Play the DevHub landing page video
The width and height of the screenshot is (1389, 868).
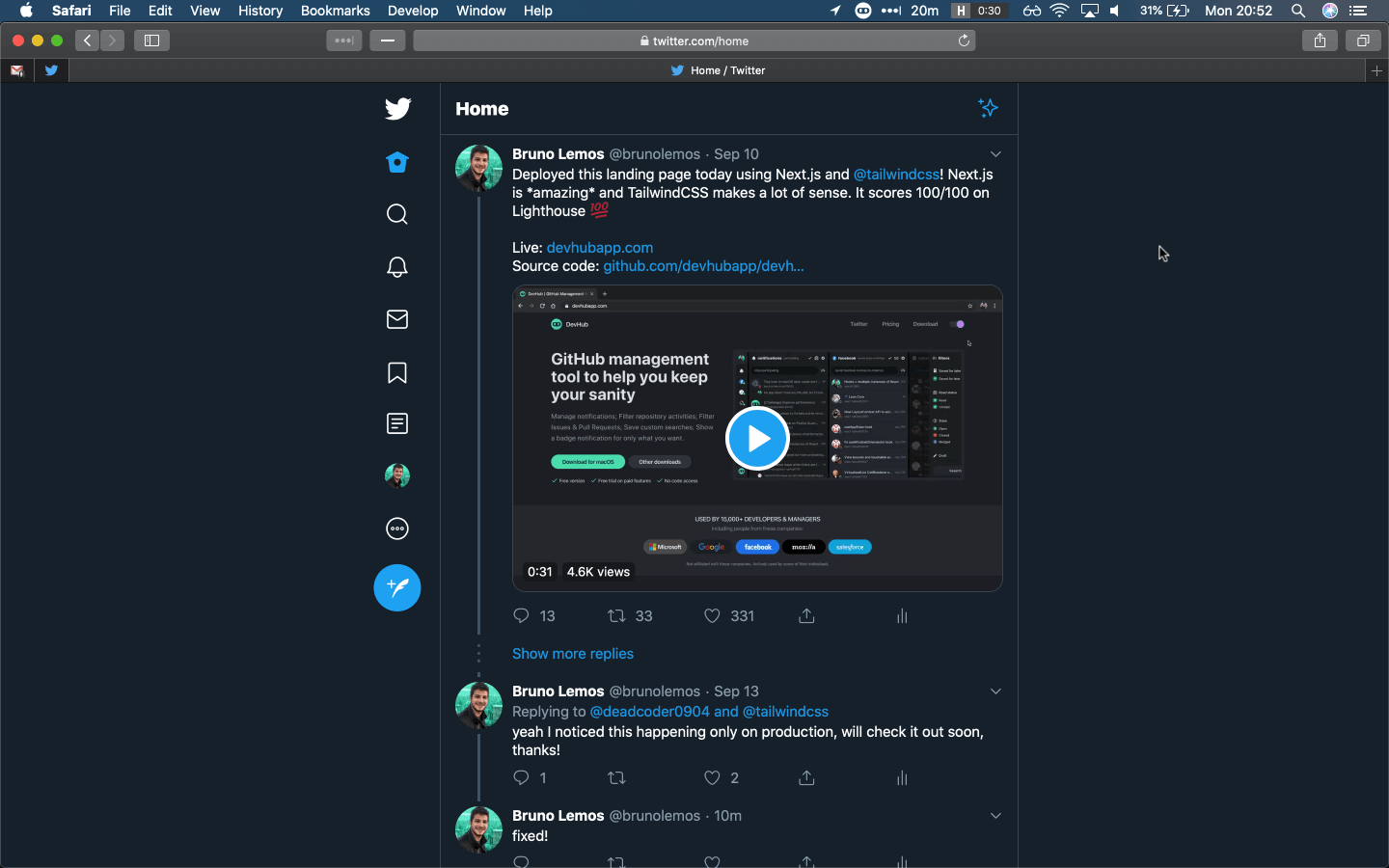[x=757, y=439]
